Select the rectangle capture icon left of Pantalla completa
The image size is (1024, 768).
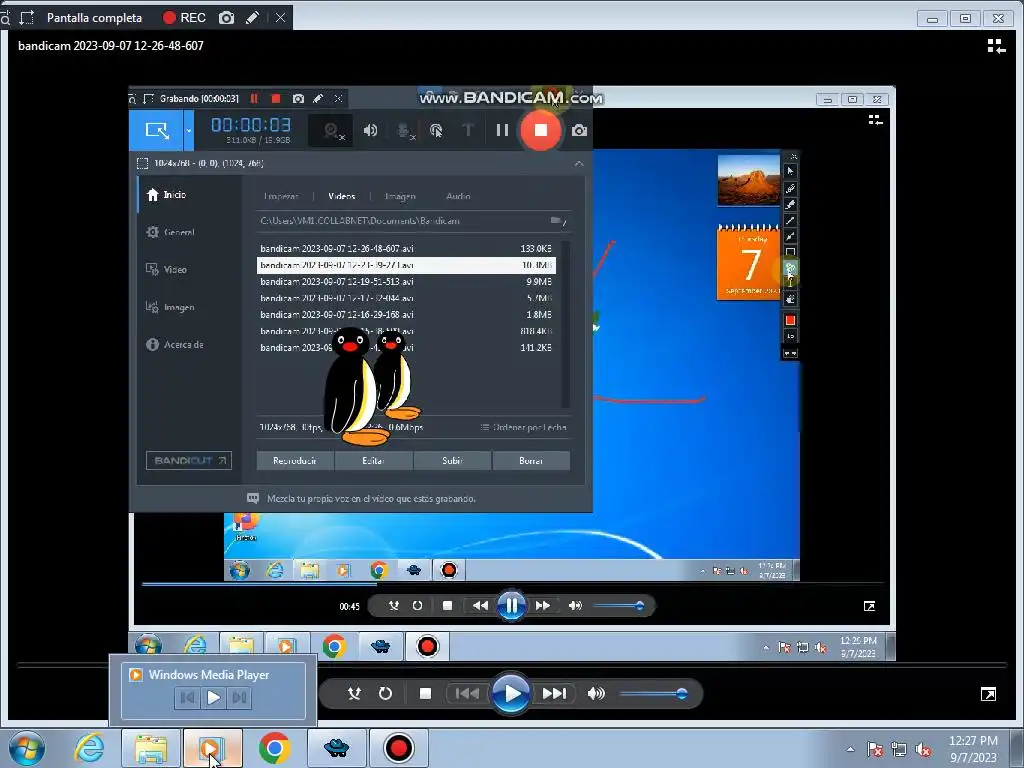[x=27, y=18]
